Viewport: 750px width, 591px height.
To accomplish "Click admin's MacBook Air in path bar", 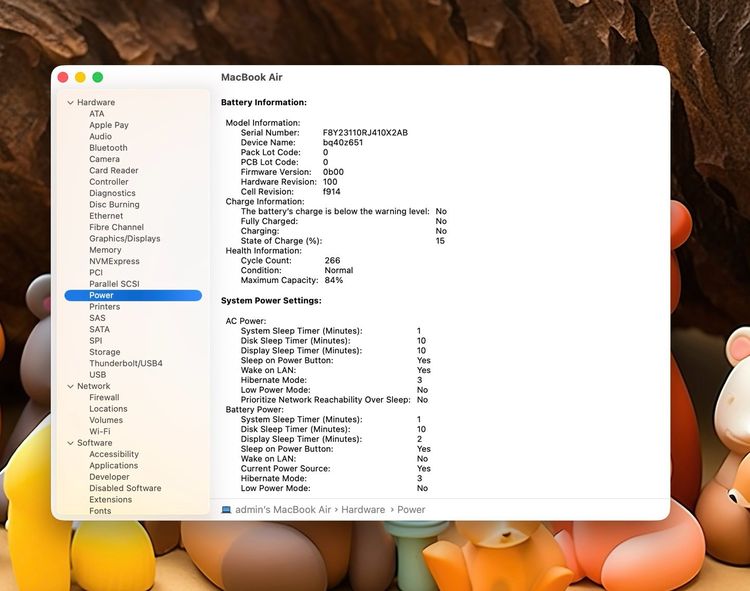I will [283, 510].
